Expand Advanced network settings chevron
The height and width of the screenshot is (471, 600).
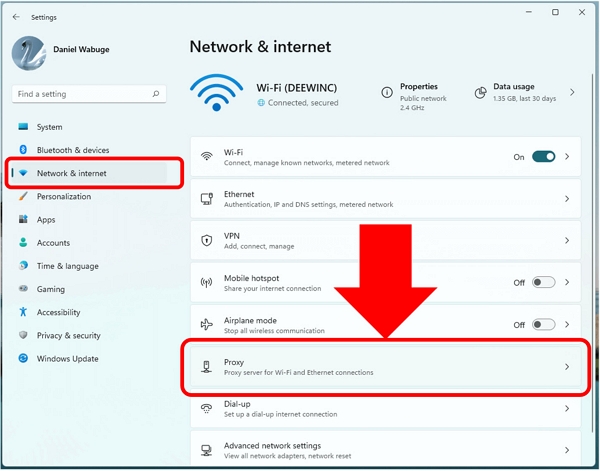(x=567, y=450)
